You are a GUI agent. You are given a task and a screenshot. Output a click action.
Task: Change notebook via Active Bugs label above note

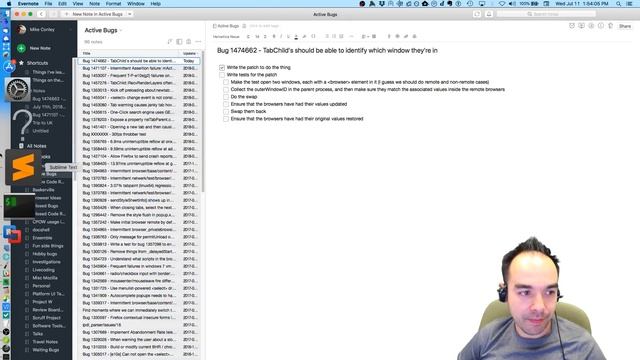click(226, 26)
